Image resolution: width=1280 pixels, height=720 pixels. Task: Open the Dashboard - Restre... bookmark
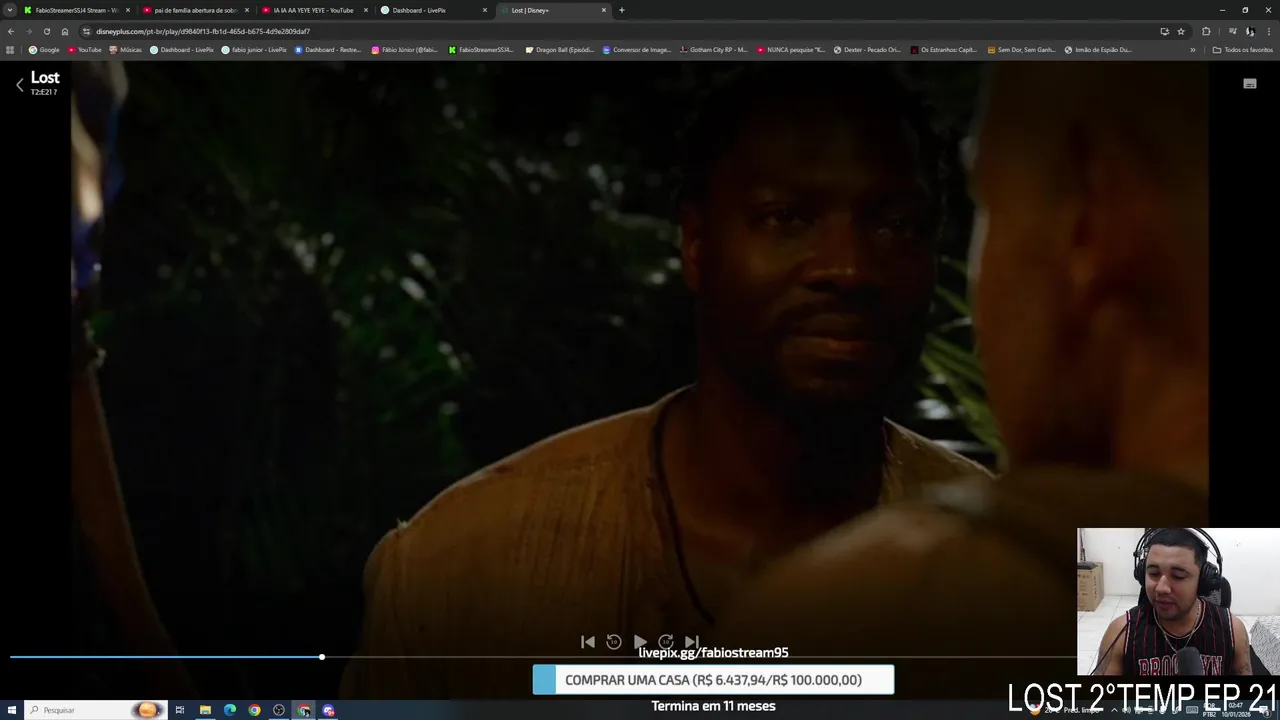[328, 50]
